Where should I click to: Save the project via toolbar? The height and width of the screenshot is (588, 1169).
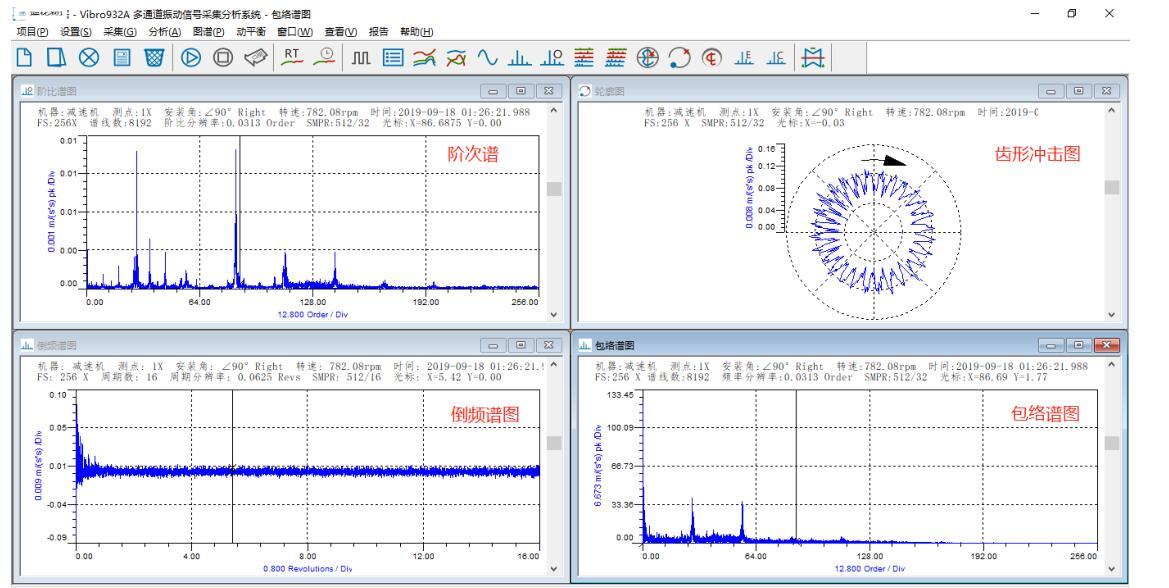click(x=122, y=57)
